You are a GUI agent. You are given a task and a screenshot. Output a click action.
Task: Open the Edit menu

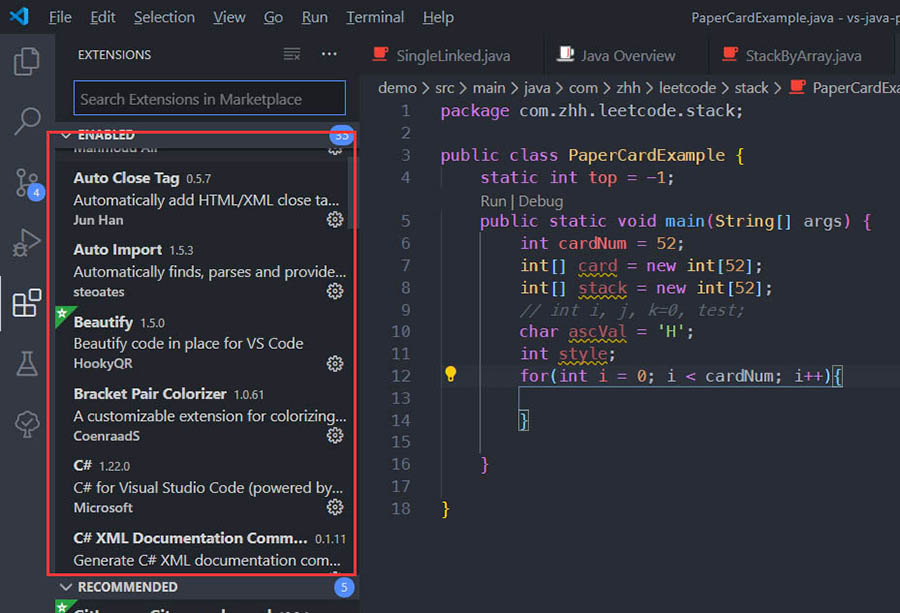click(x=103, y=17)
